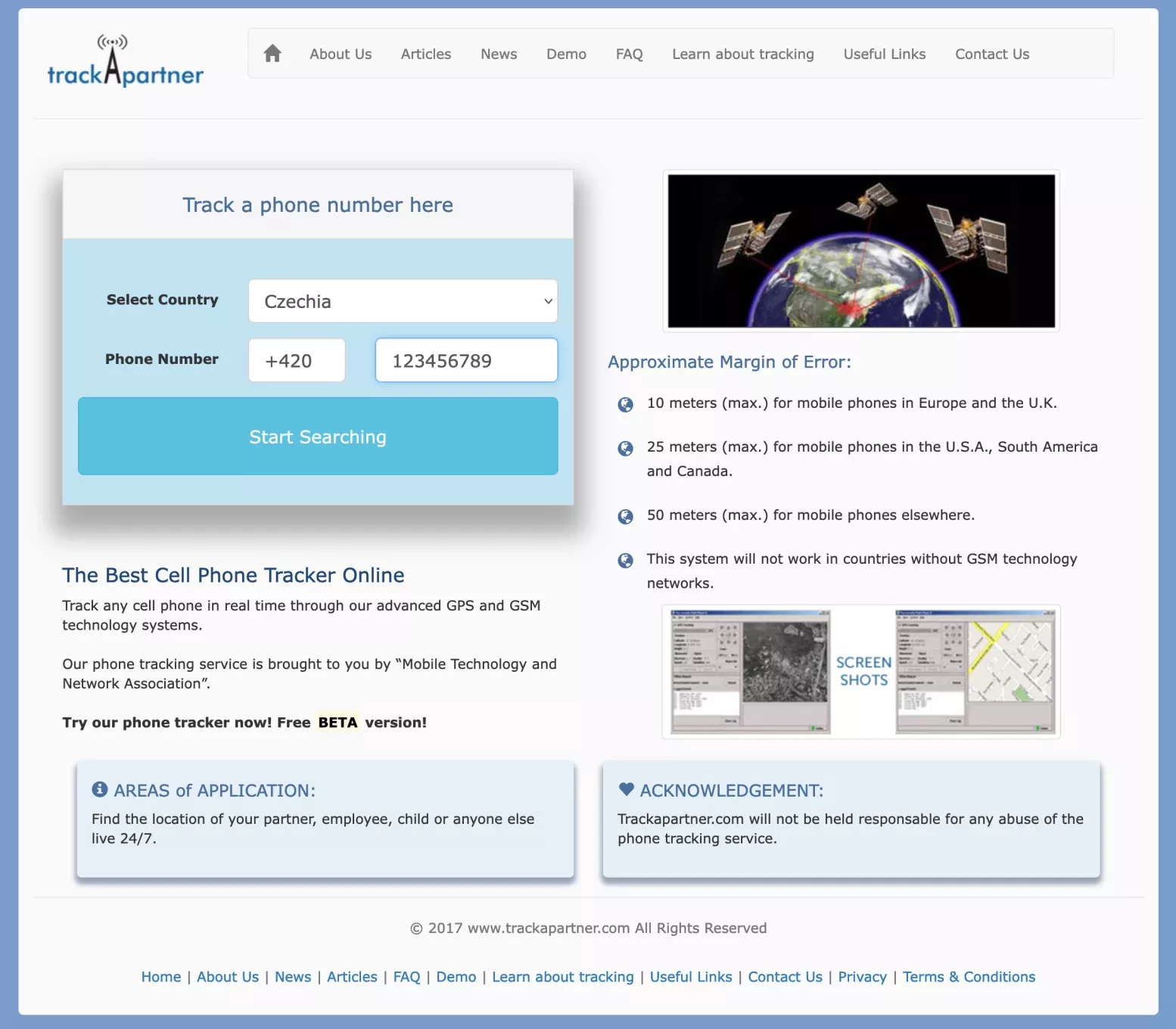Click the home icon in navigation bar
This screenshot has width=1176, height=1029.
pyautogui.click(x=272, y=53)
